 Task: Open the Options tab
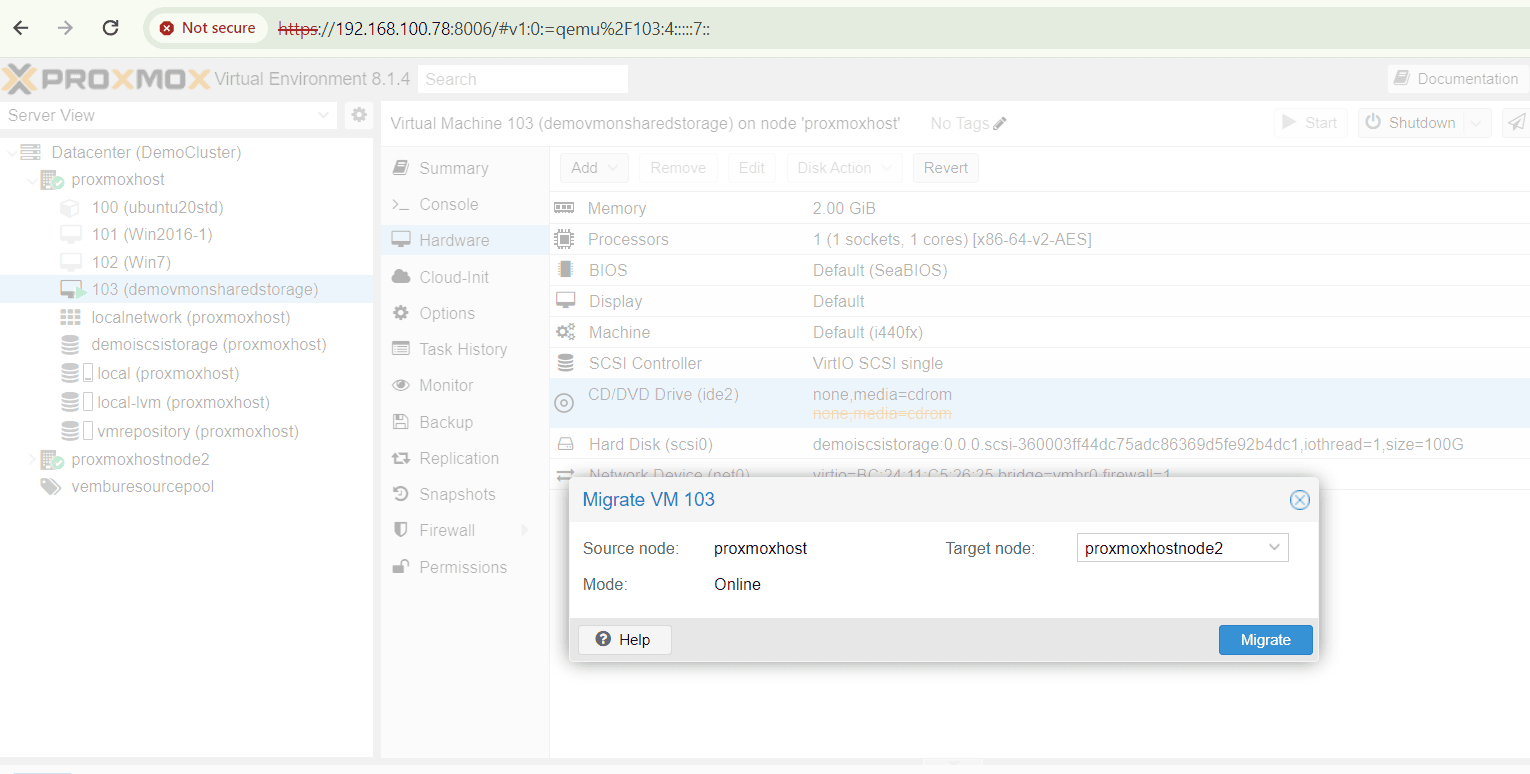tap(465, 313)
